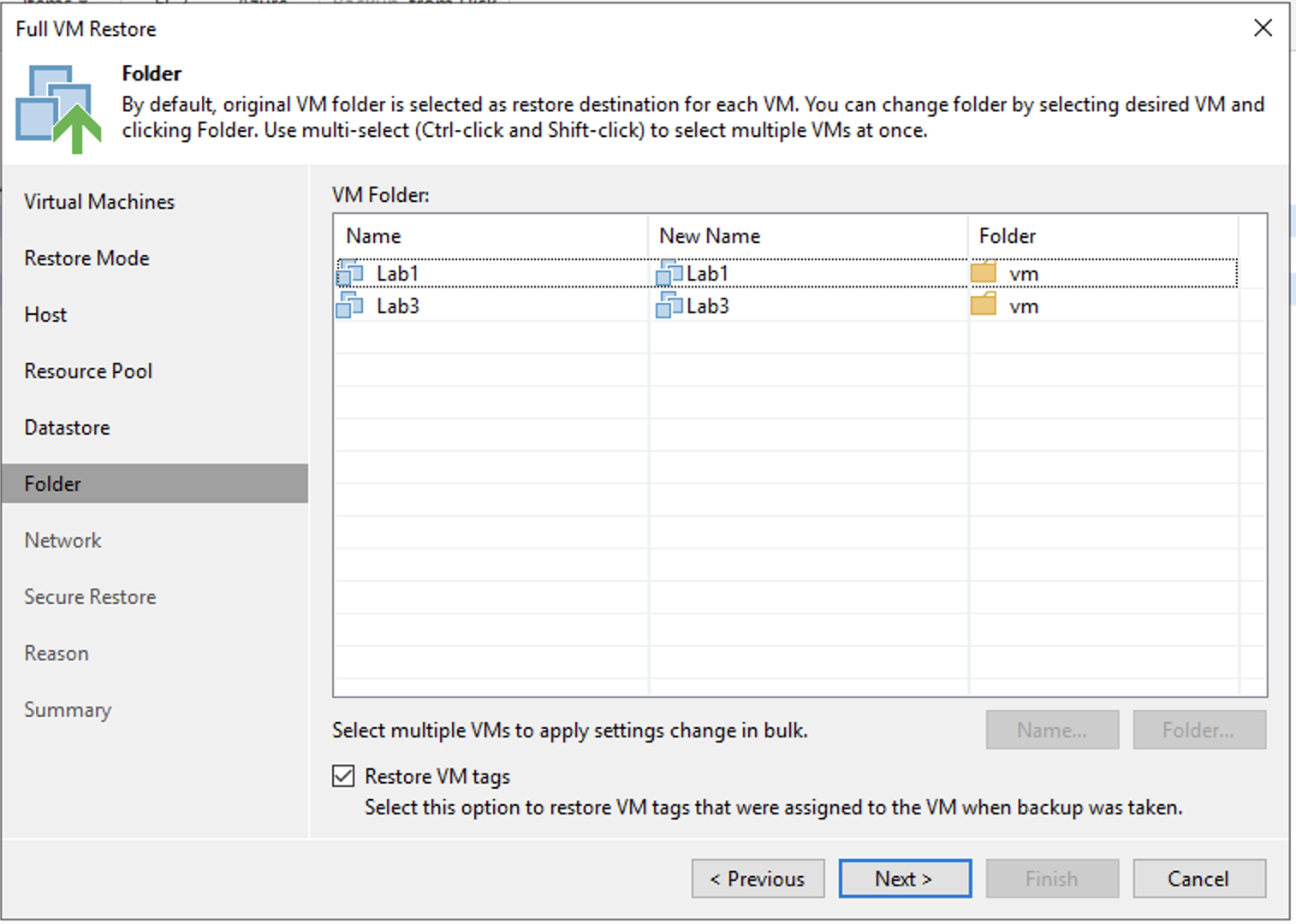Select the Folder step in sidebar
Viewport: 1296px width, 924px height.
click(155, 483)
